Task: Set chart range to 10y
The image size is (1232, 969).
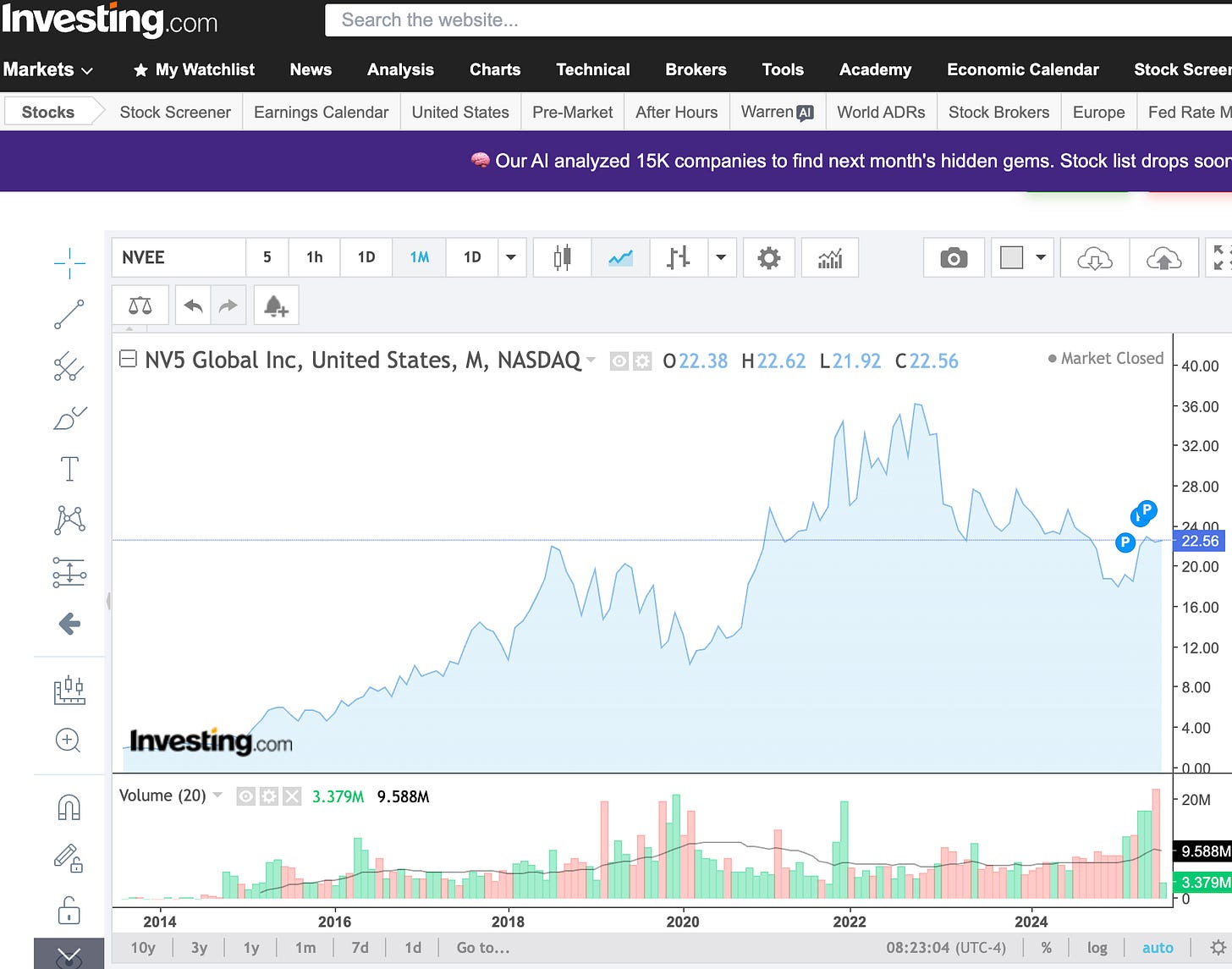Action: coord(143,947)
